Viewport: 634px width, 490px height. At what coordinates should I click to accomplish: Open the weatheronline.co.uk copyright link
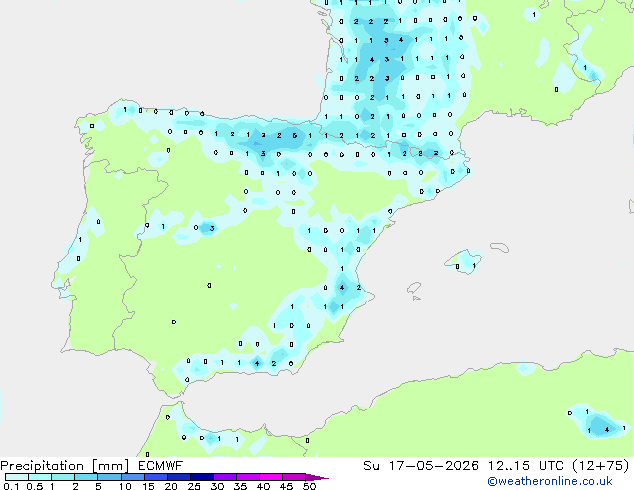550,481
